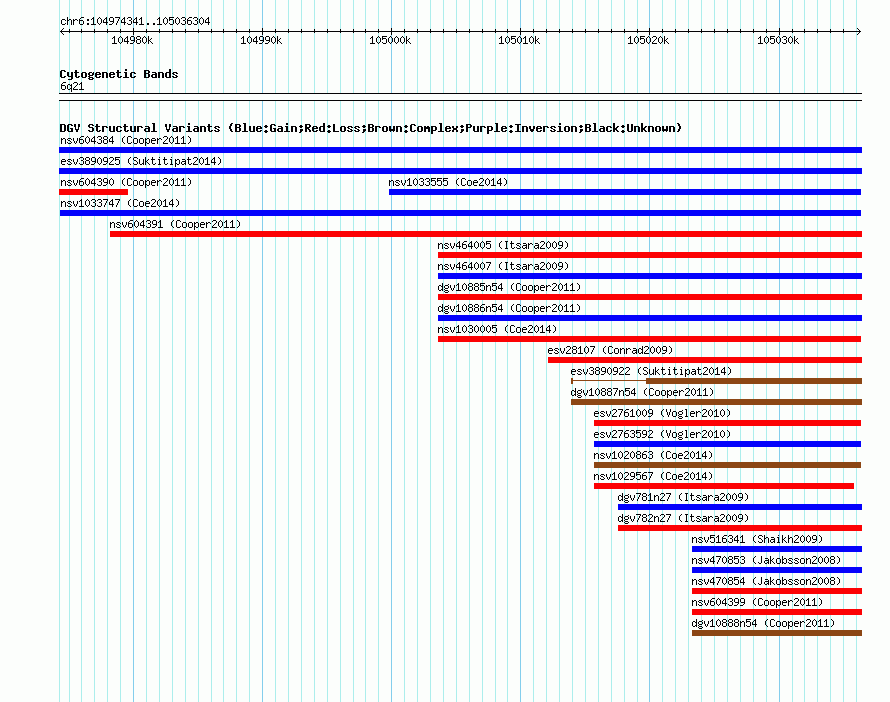Click the red loss bar of nsv604391
This screenshot has height=702, width=890.
click(x=486, y=234)
